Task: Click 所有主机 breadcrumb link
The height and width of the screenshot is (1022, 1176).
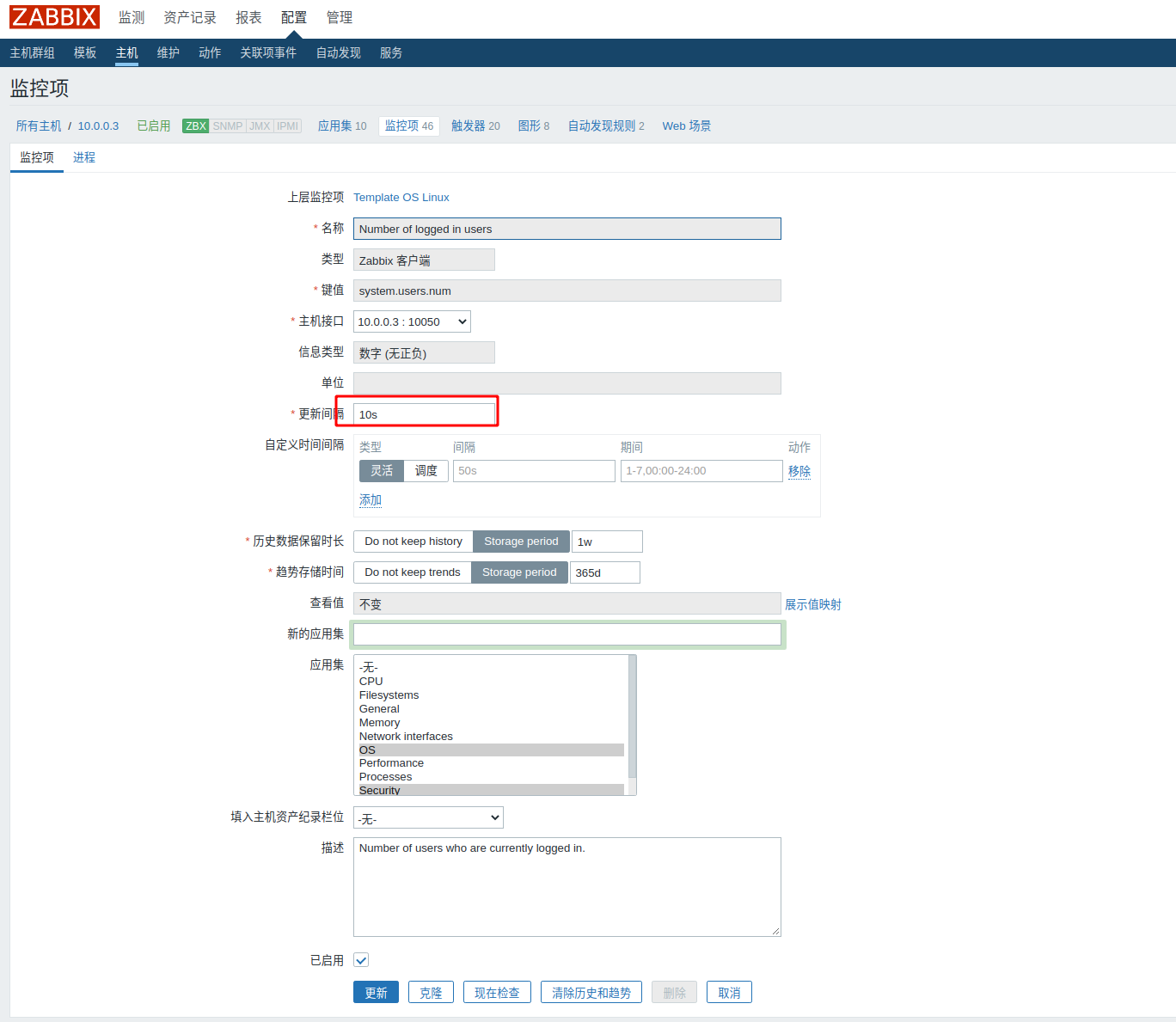Action: 39,126
